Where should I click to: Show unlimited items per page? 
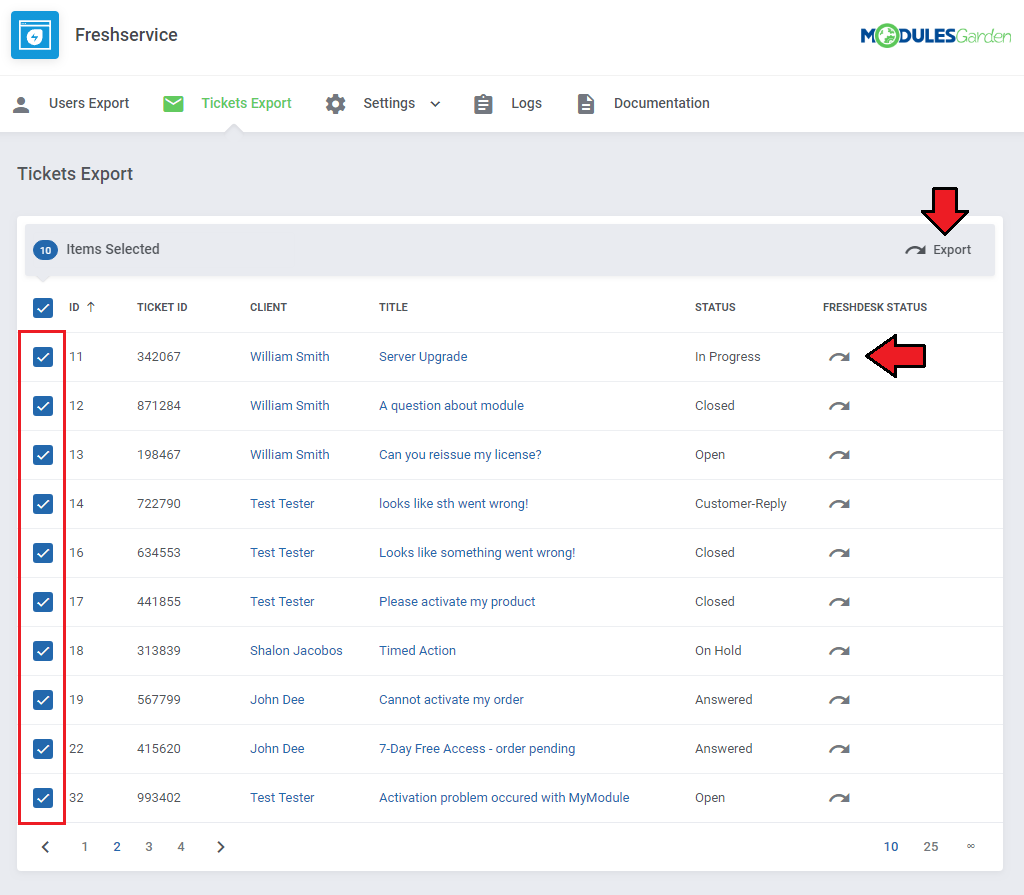click(x=970, y=847)
